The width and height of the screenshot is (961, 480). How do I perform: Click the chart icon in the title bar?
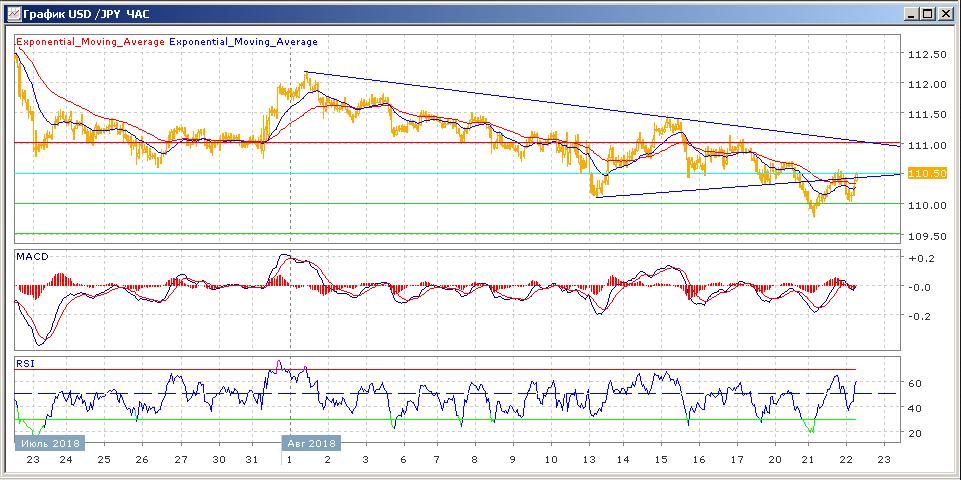tap(13, 13)
